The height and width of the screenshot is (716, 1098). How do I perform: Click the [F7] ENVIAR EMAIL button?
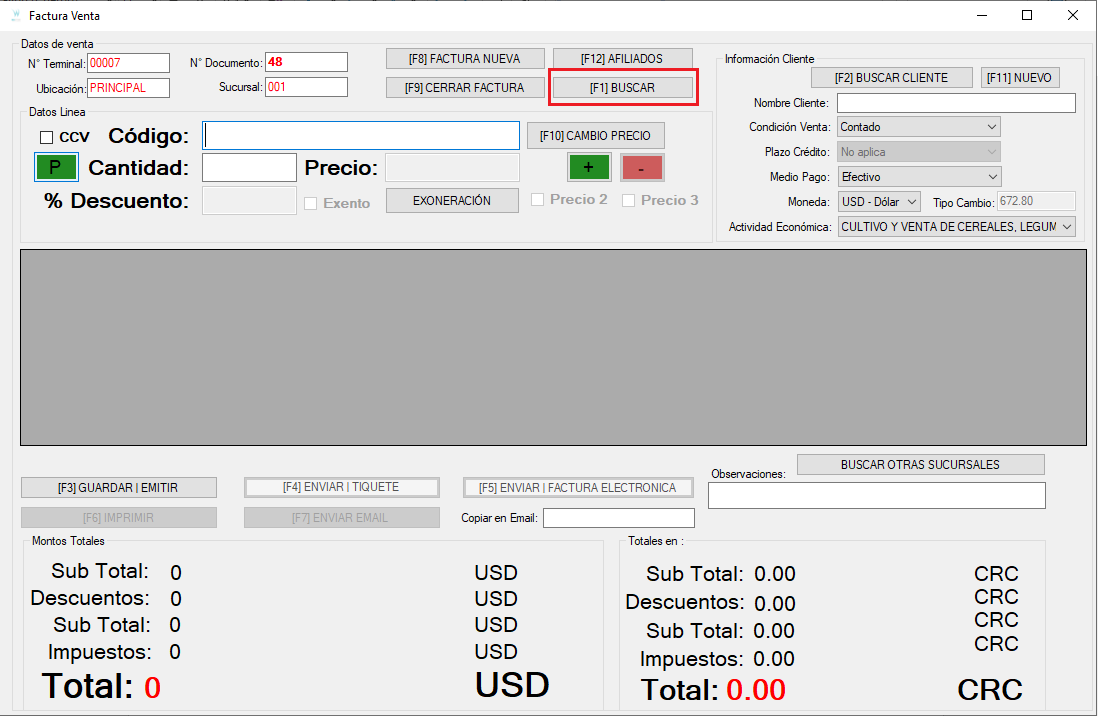tap(342, 518)
